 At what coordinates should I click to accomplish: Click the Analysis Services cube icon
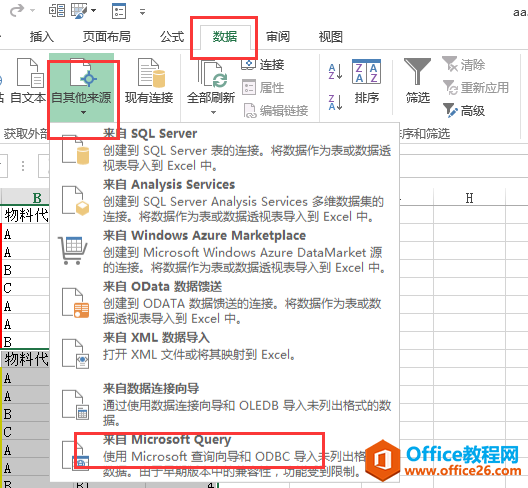pos(75,201)
